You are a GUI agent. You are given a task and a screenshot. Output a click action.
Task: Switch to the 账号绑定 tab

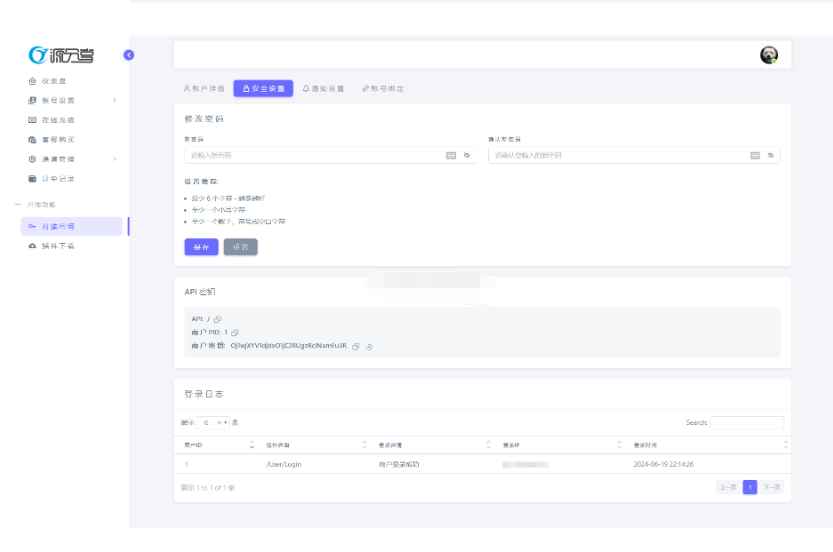pyautogui.click(x=383, y=89)
